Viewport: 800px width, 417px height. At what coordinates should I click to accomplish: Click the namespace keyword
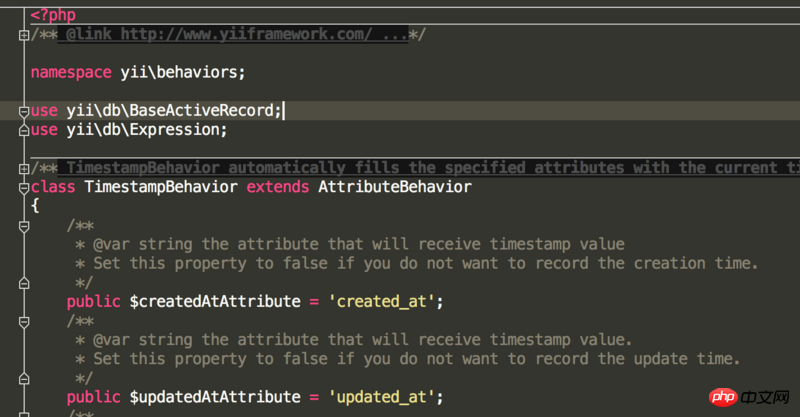[x=71, y=72]
